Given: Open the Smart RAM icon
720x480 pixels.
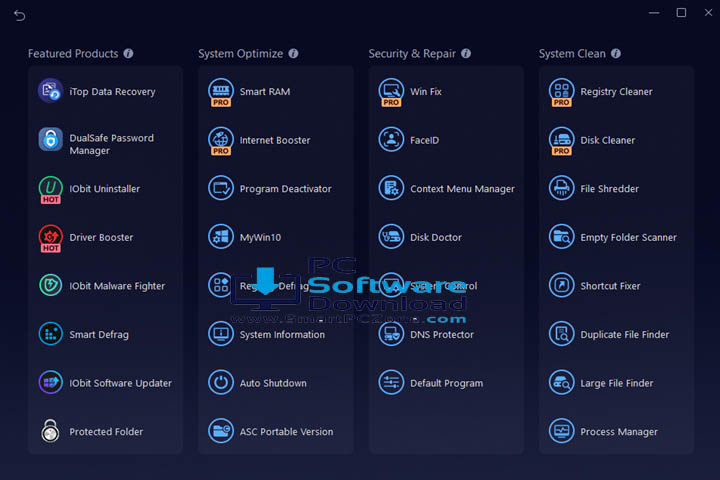Looking at the screenshot, I should point(221,92).
